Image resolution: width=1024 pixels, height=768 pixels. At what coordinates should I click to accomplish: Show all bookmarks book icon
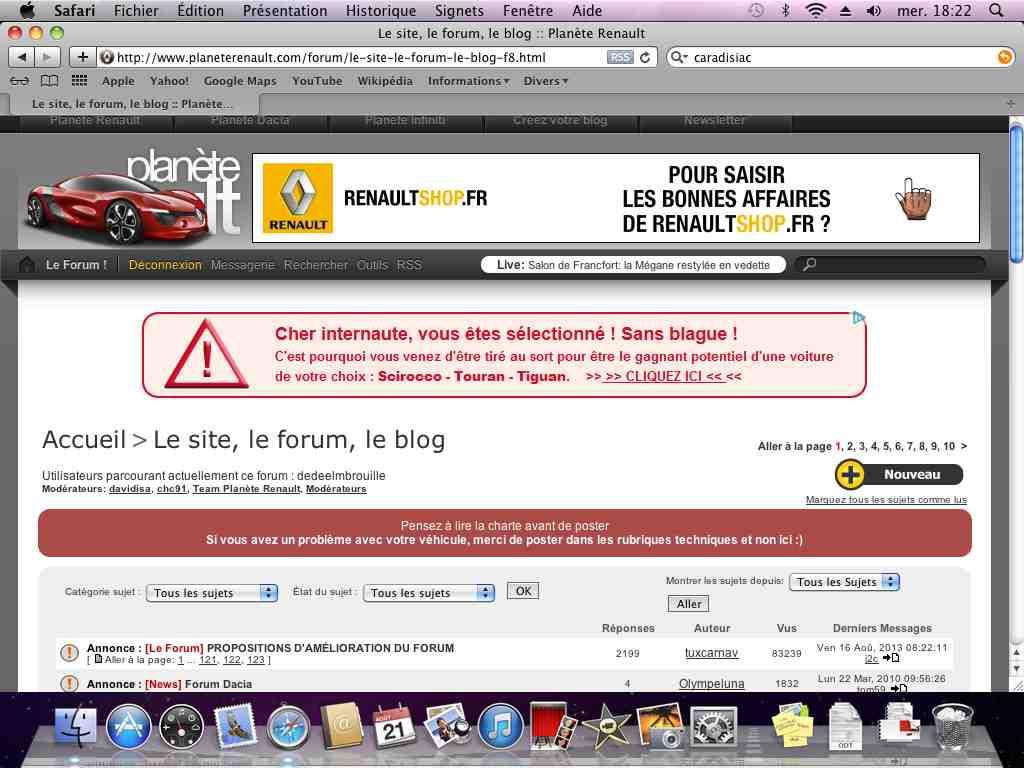click(50, 81)
